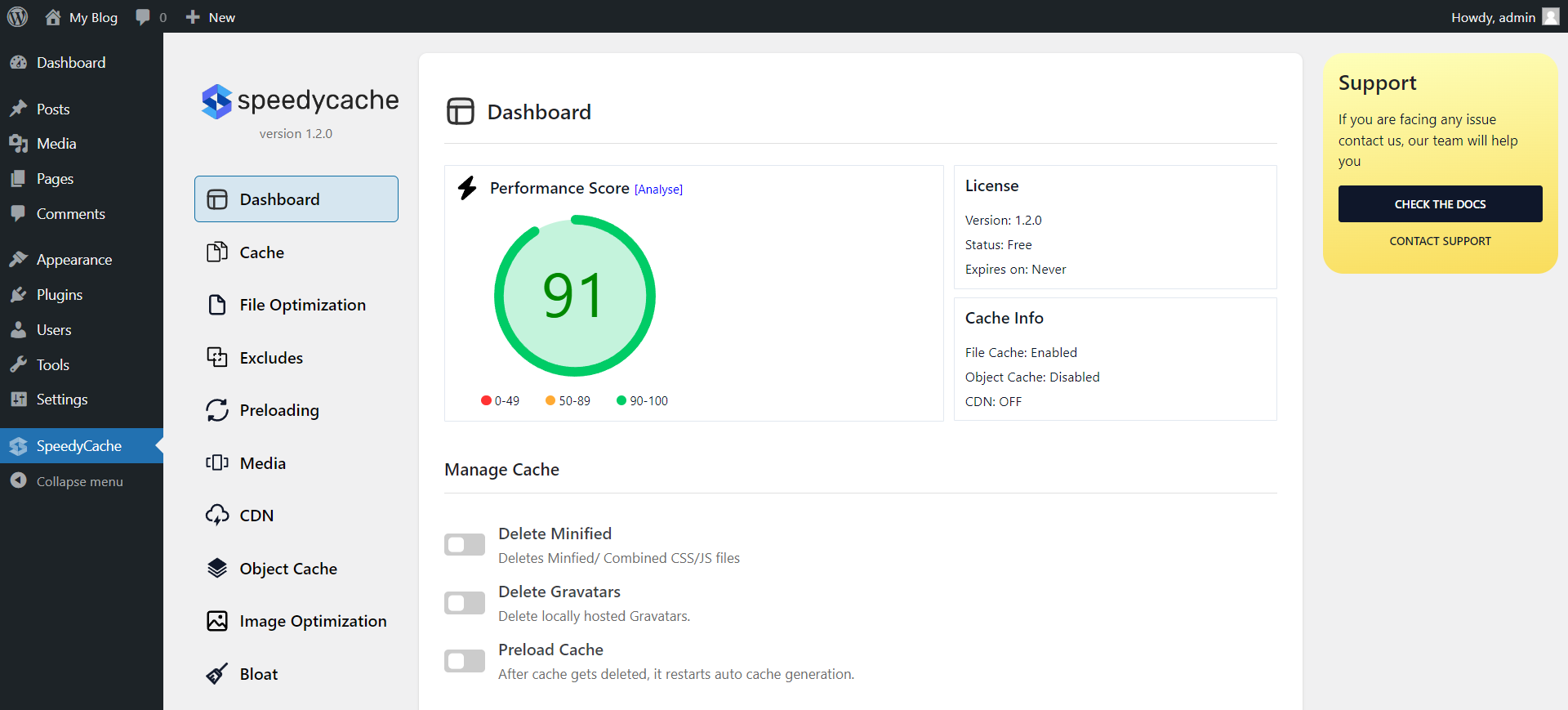Click the 'Version: 1.2.0' license text

point(1003,221)
